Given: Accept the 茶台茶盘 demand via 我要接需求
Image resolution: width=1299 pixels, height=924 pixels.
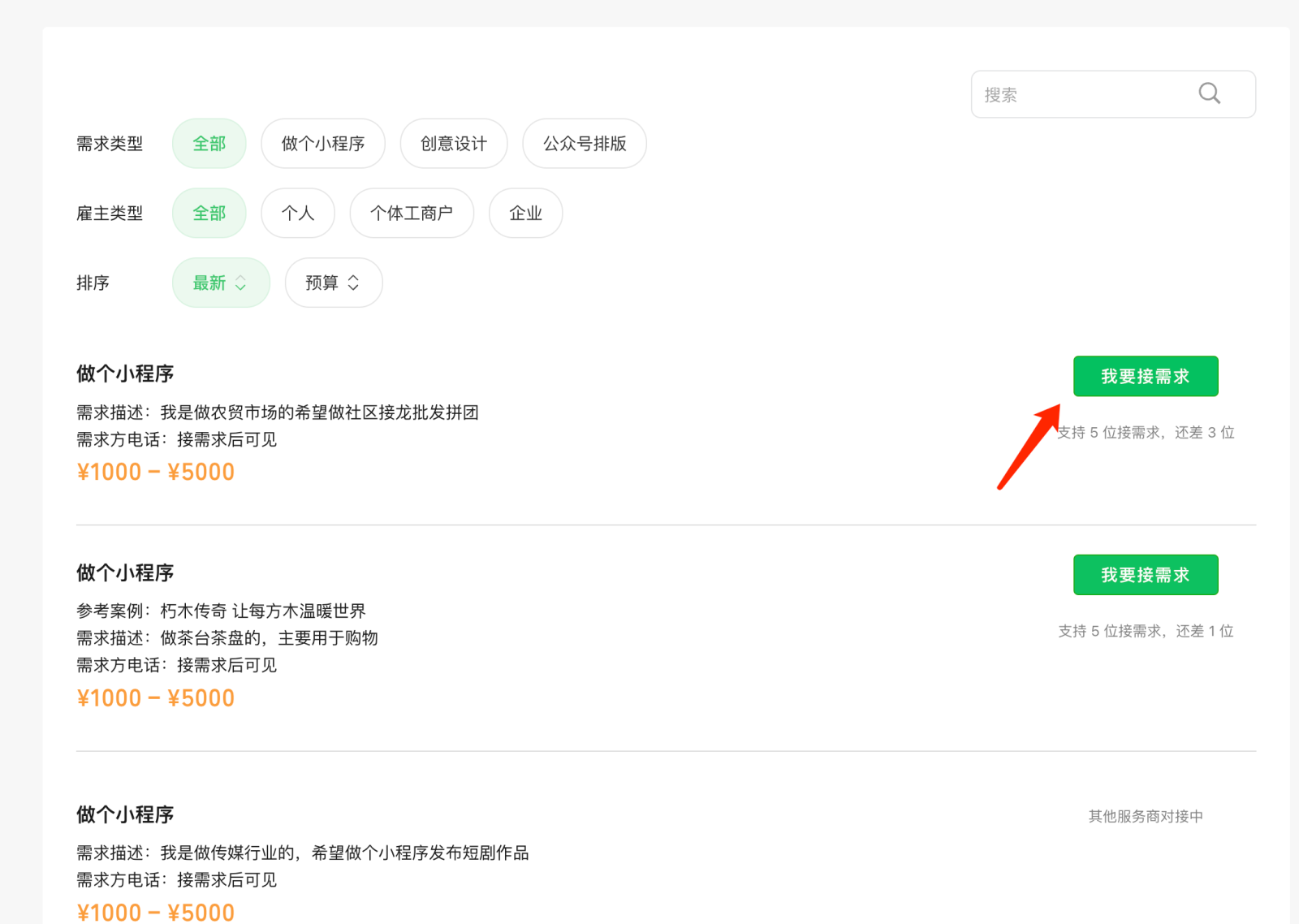Looking at the screenshot, I should (x=1146, y=575).
